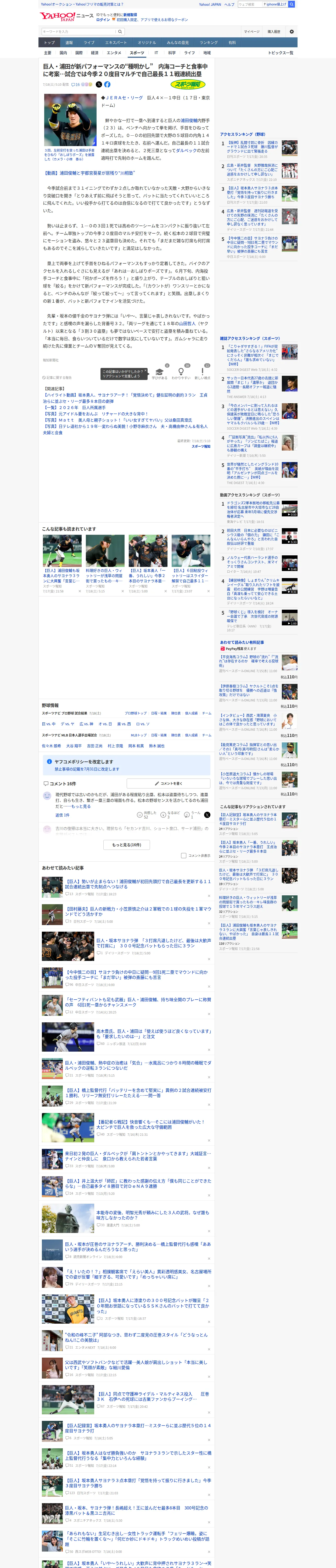Screen dimensions: 336x1568
Task: Open the ランキング navigation tab
Action: click(209, 43)
